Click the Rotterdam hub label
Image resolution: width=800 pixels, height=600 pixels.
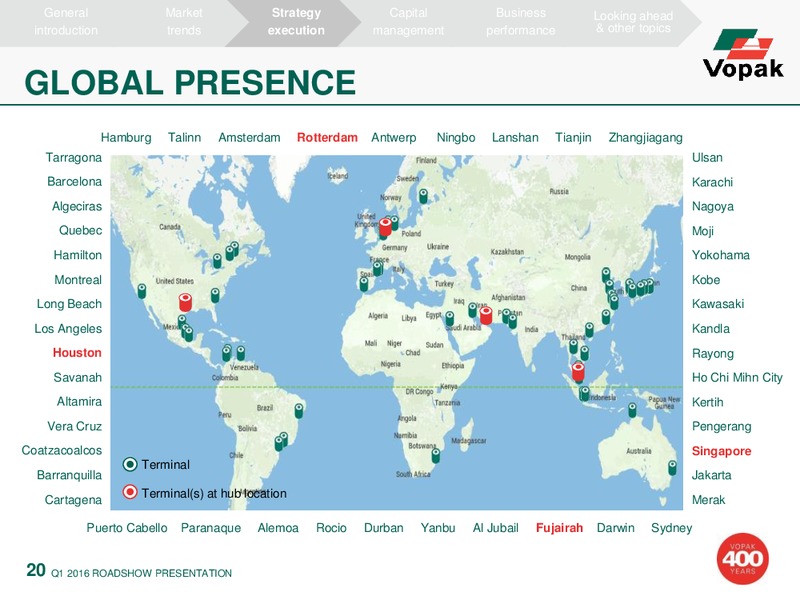click(x=327, y=138)
